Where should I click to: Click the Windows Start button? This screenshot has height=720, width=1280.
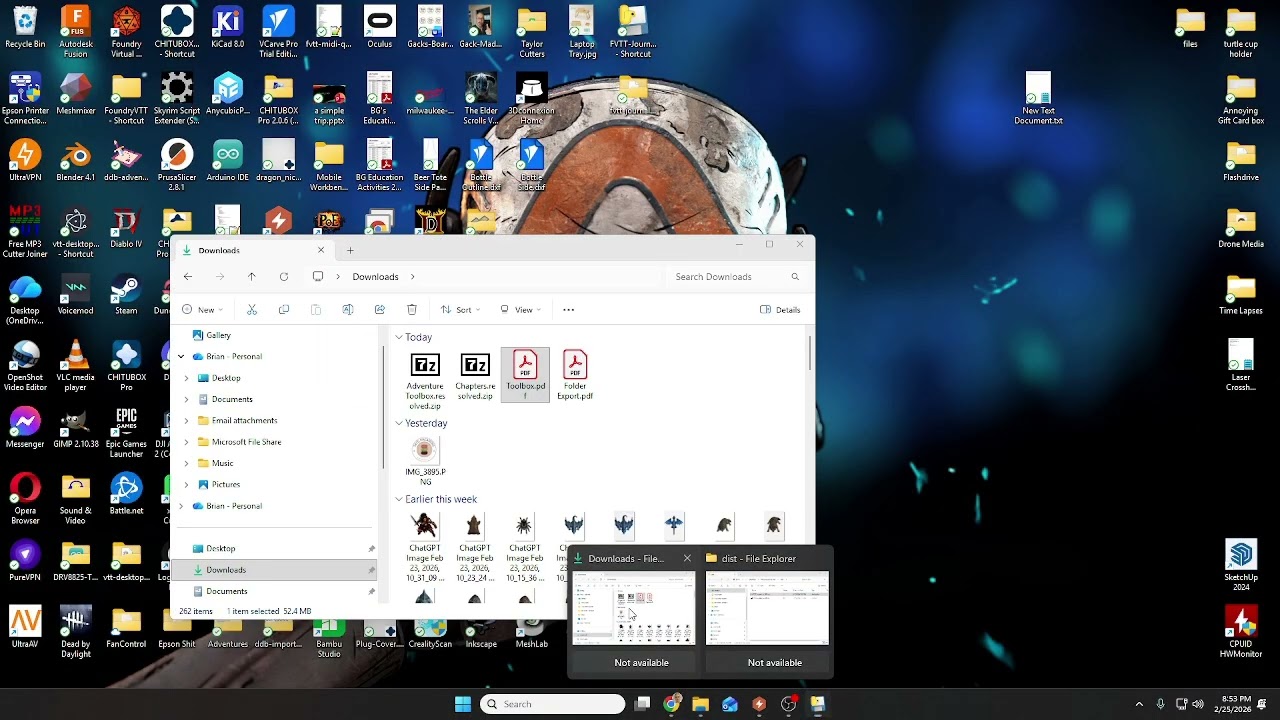[463, 704]
